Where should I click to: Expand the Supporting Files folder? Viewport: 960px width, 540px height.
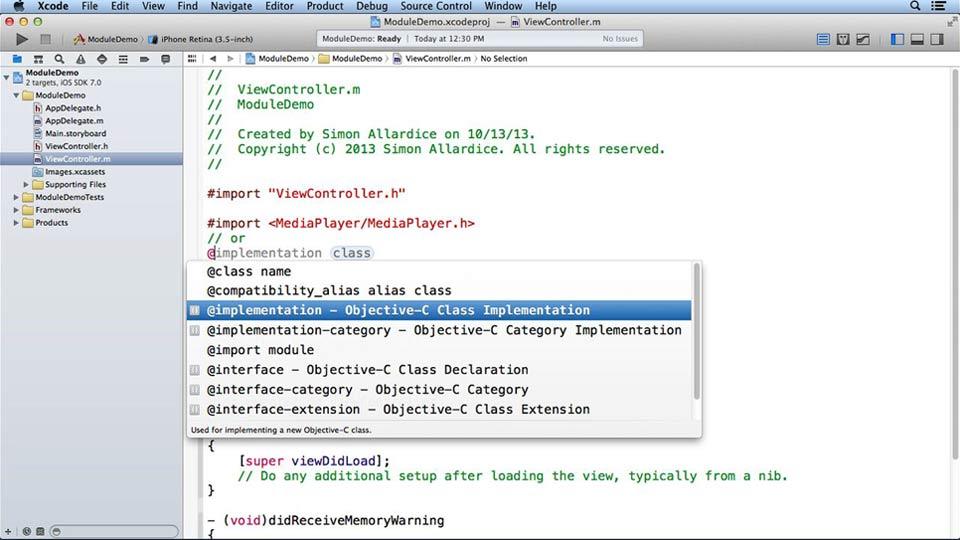click(x=26, y=184)
